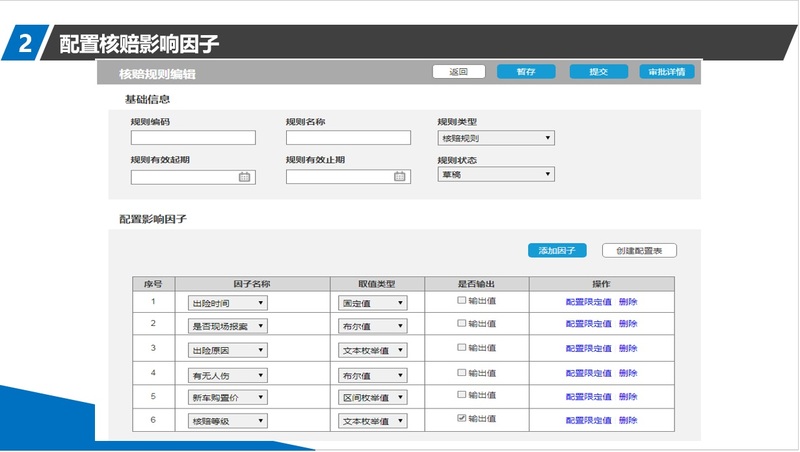
Task: Uncheck 输出值 for row 6
Action: coord(461,418)
